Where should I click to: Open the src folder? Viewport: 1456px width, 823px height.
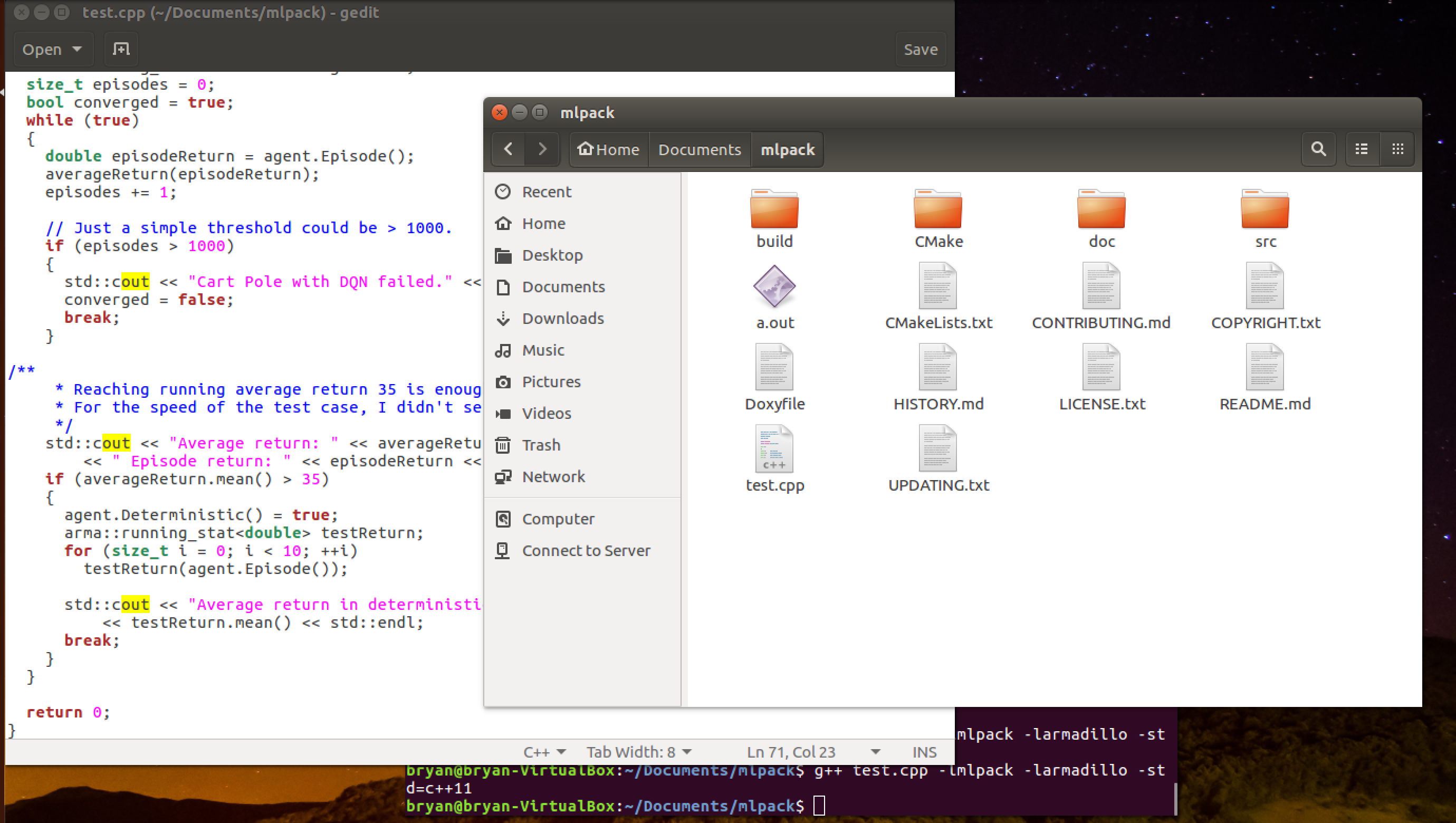tap(1265, 217)
